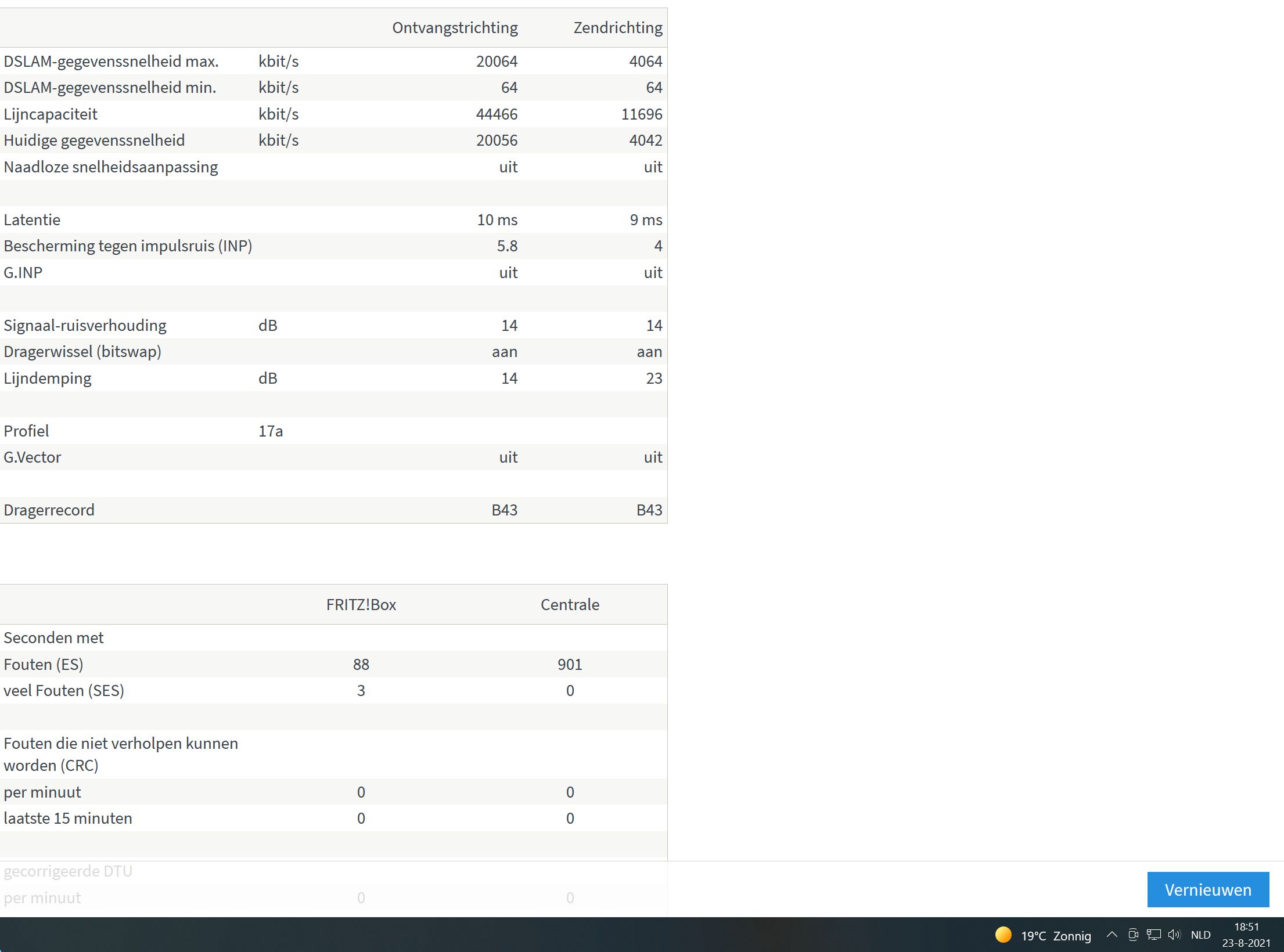Image resolution: width=1284 pixels, height=952 pixels.
Task: Click the Zendrichting column header
Action: [x=617, y=28]
